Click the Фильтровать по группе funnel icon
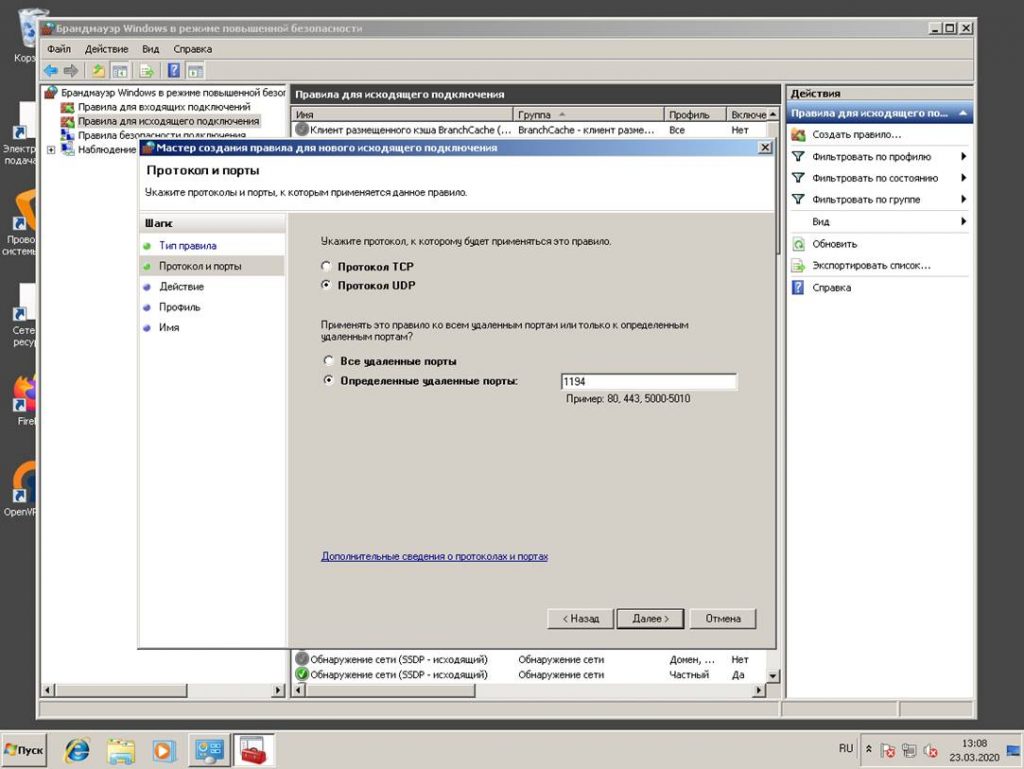The image size is (1024, 769). click(798, 199)
